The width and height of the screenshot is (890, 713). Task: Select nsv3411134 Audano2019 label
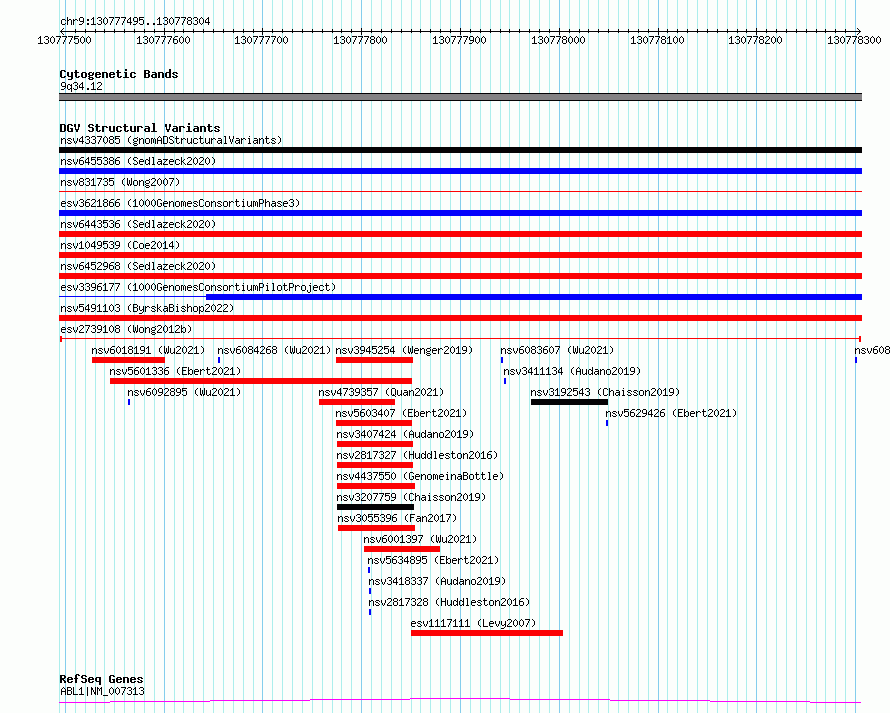pyautogui.click(x=572, y=371)
